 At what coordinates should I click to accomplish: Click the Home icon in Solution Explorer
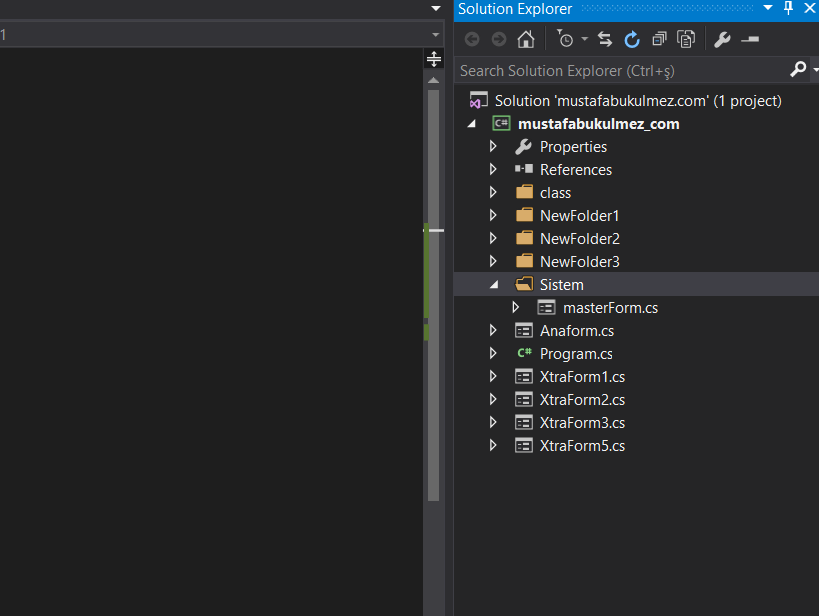526,40
